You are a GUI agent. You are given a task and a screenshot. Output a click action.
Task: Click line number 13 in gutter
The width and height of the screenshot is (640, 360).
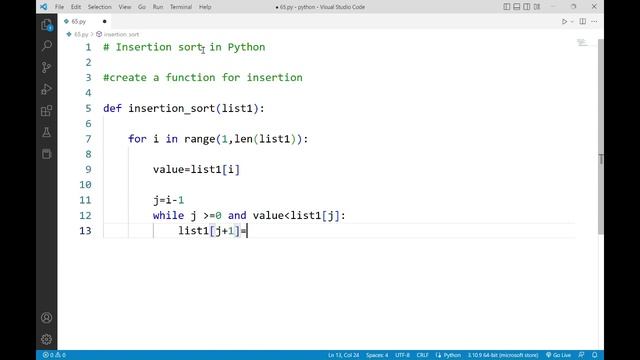[85, 231]
